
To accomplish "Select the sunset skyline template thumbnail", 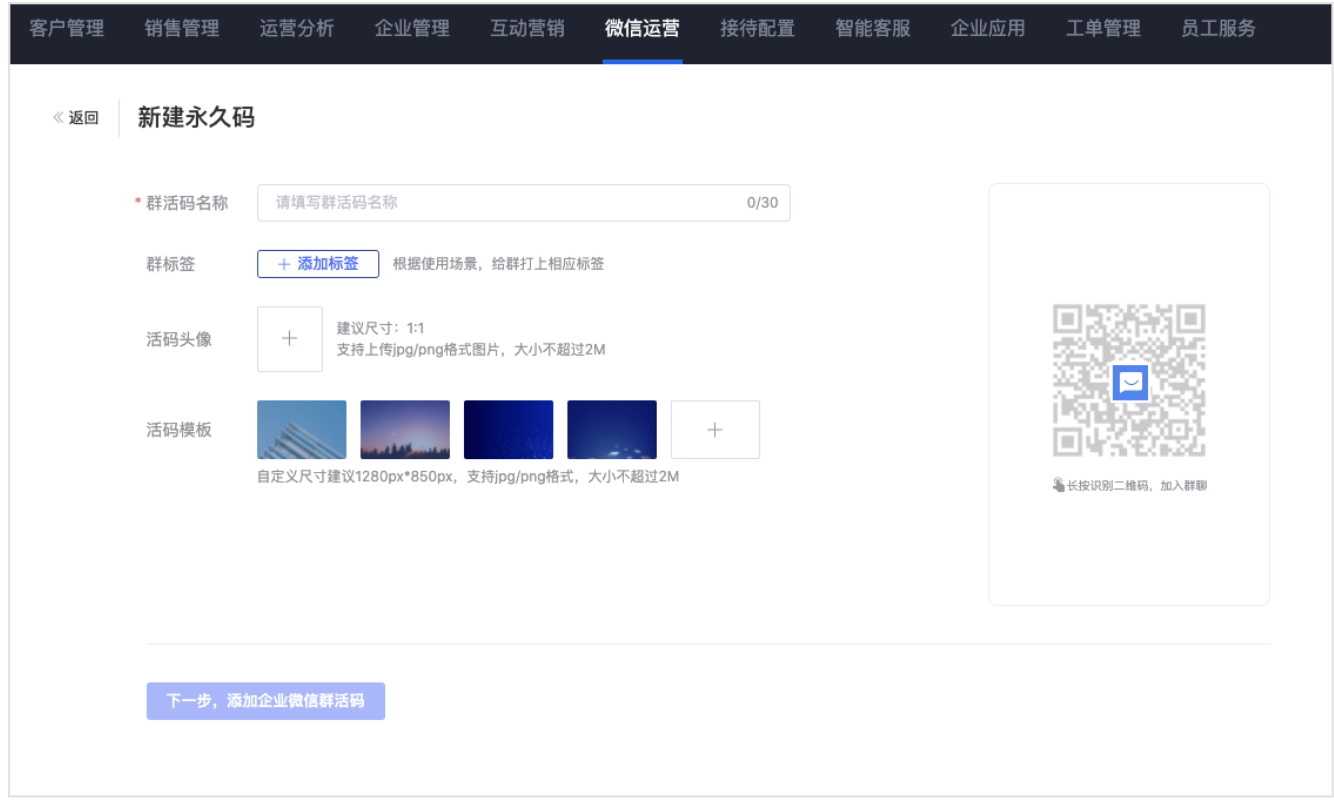I will point(405,430).
